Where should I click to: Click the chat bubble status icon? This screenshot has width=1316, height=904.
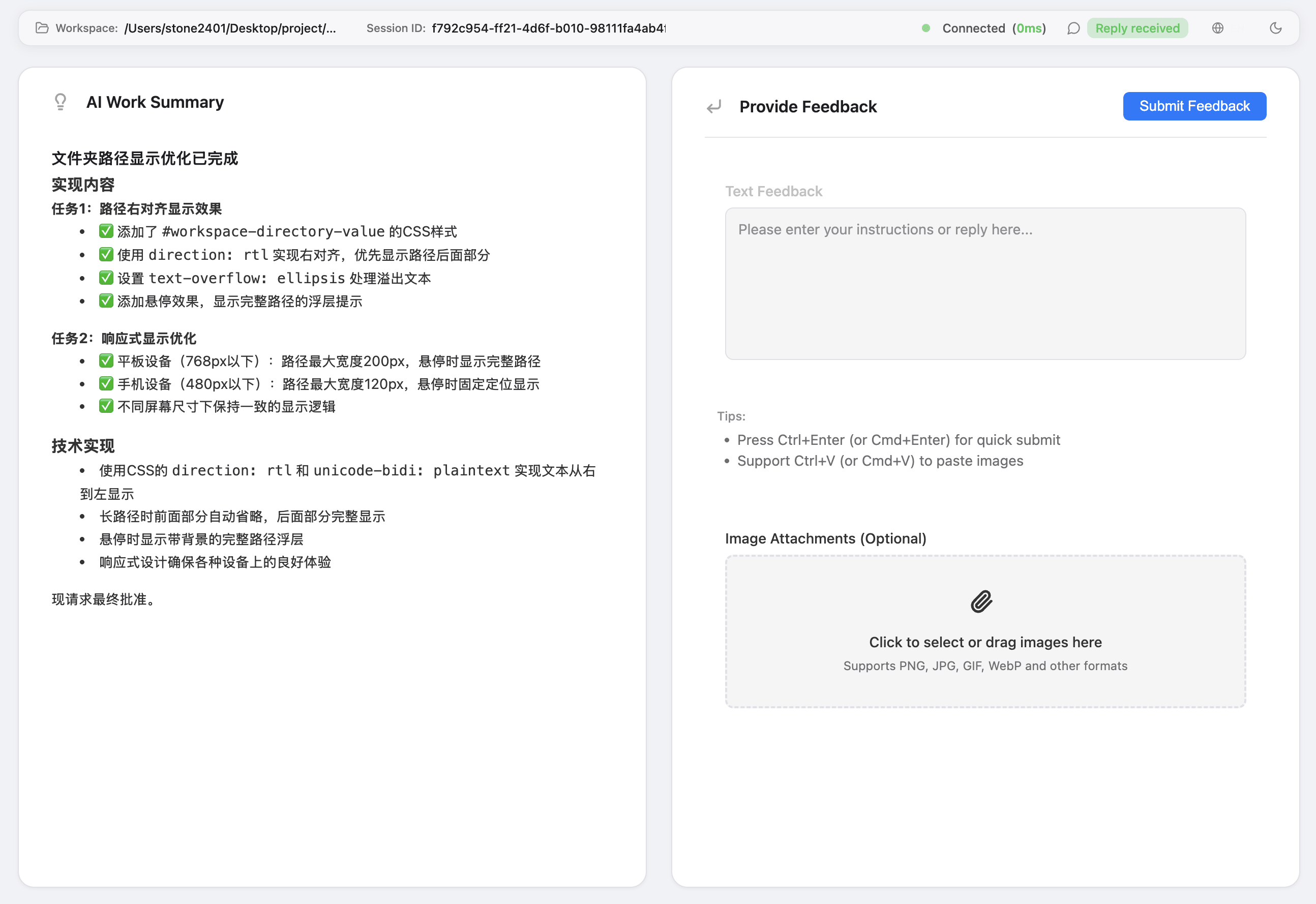click(x=1073, y=28)
